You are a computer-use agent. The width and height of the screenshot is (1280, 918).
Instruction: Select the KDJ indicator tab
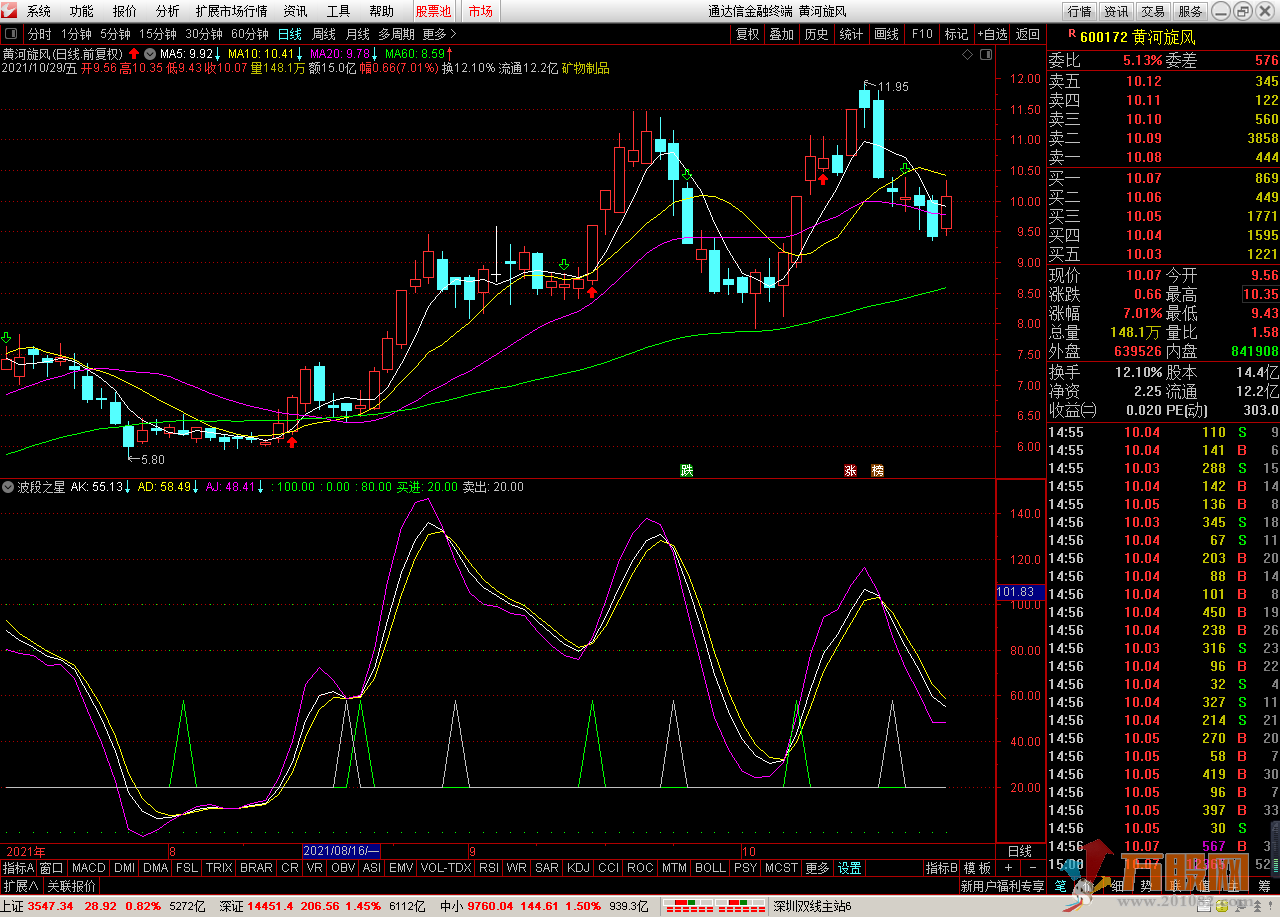tap(578, 868)
